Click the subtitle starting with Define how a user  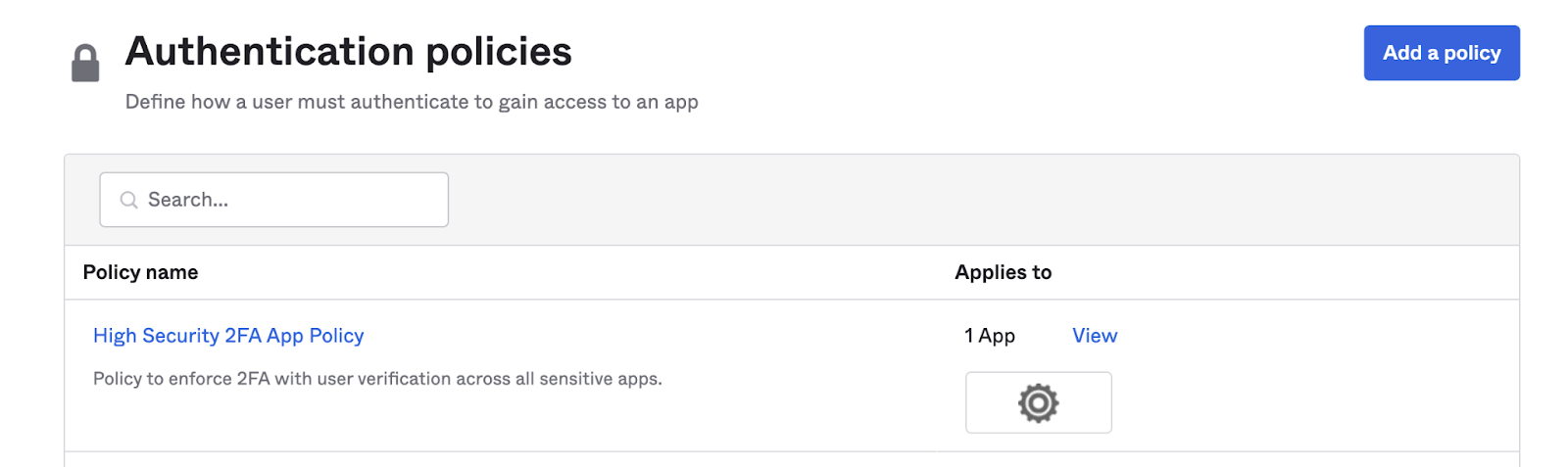[x=412, y=102]
